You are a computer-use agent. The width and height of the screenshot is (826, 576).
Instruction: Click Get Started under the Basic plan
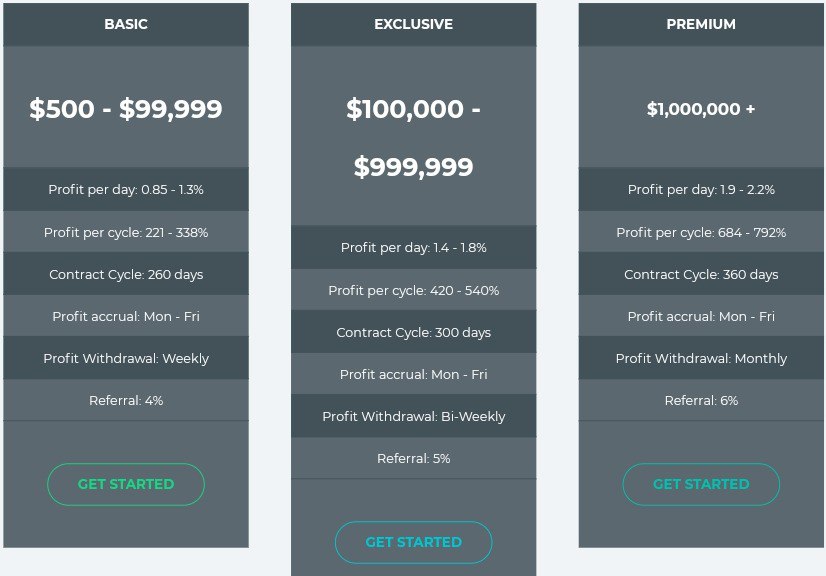pos(126,484)
